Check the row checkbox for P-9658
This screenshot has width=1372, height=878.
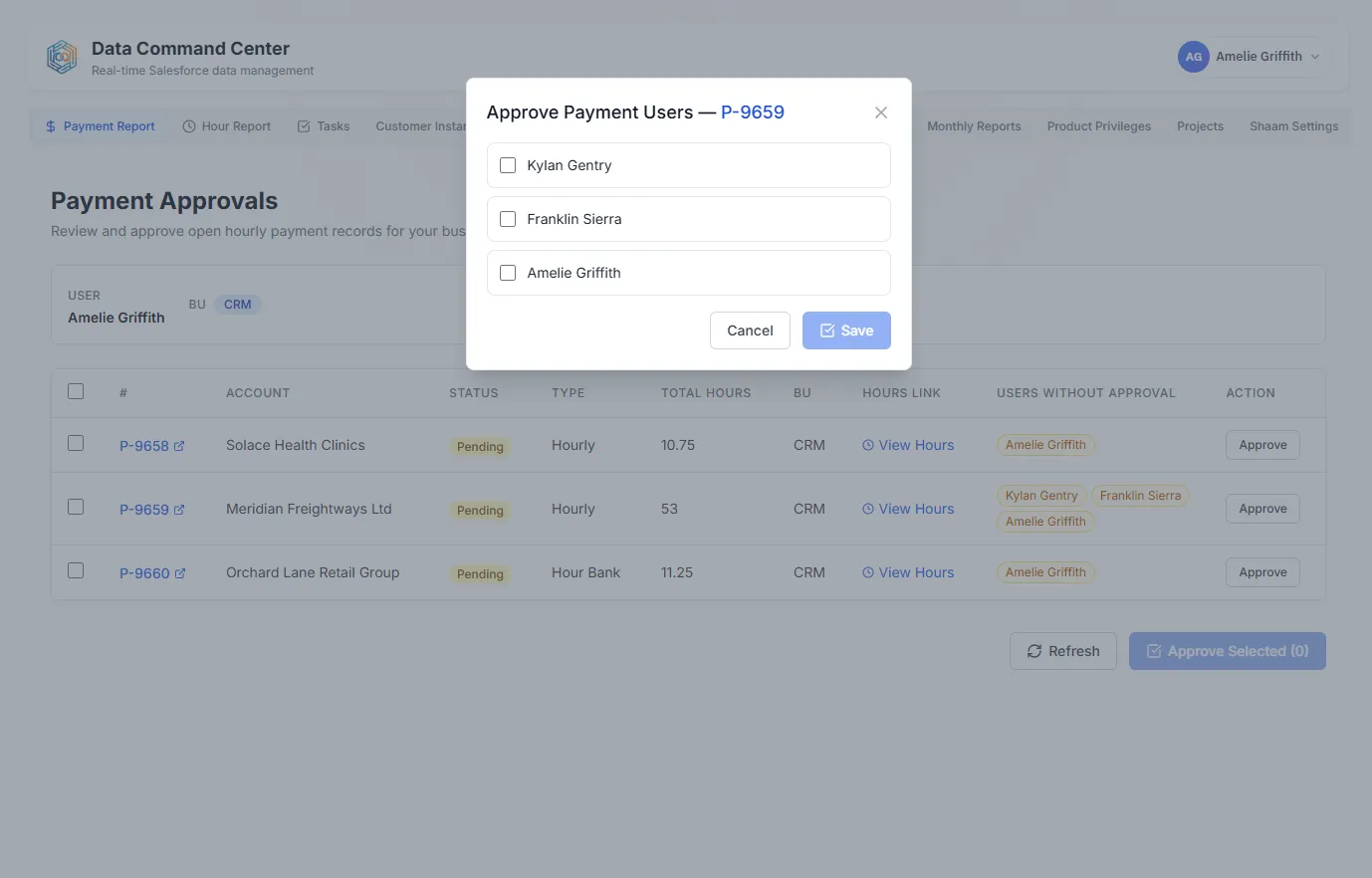76,443
